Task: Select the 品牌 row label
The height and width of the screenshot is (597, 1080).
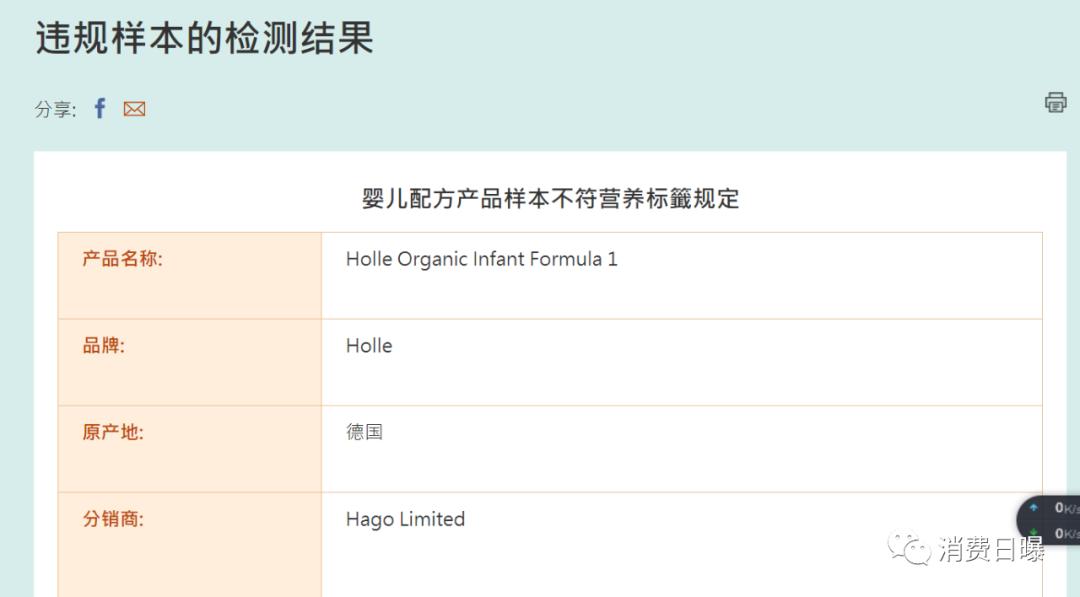Action: [104, 345]
